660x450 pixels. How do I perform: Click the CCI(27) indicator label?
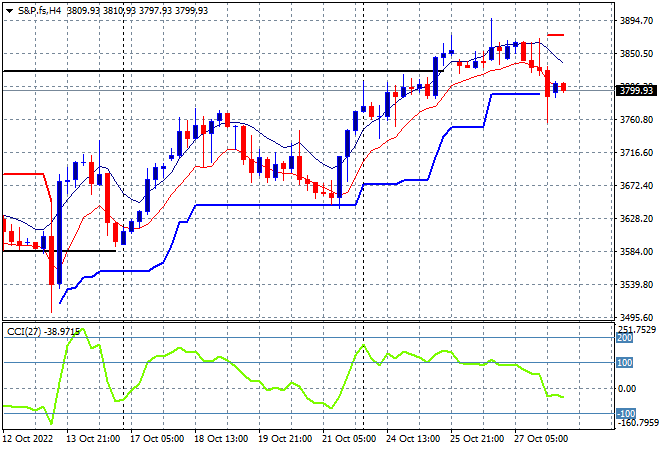coord(24,332)
